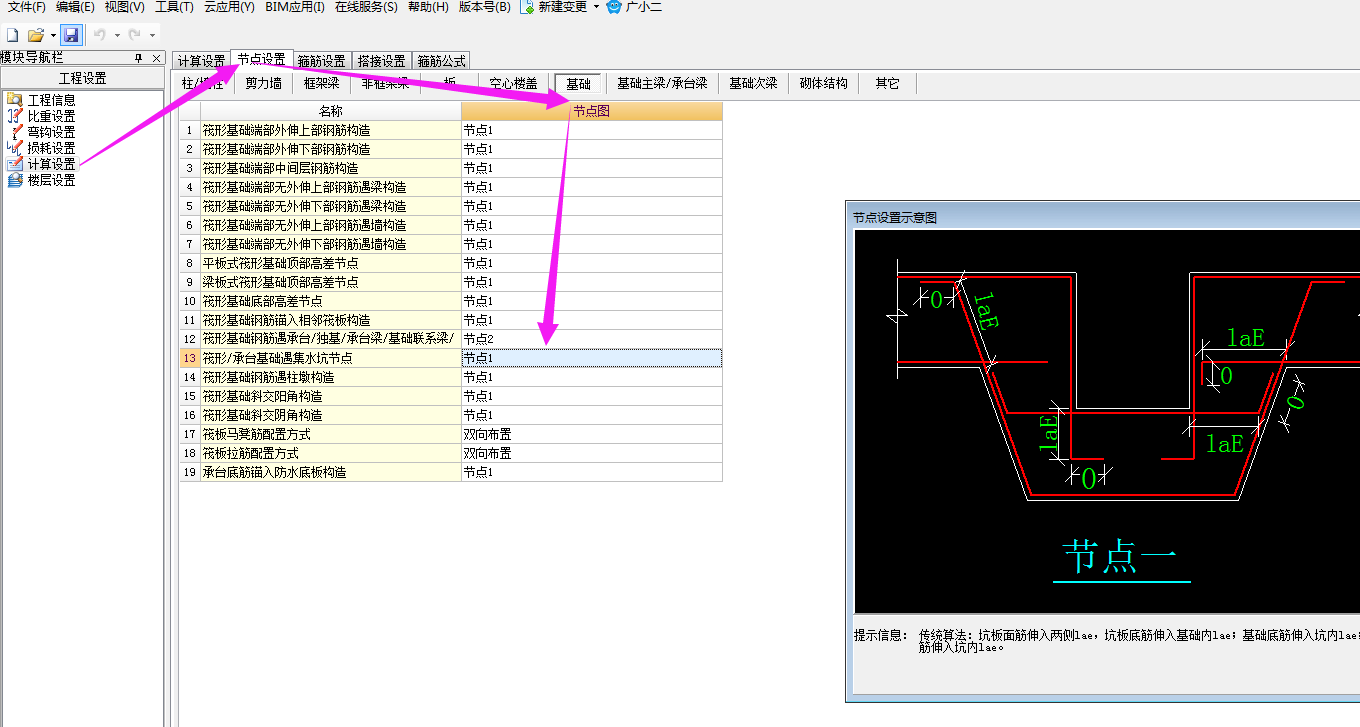Click the Undo arrow icon

pyautogui.click(x=100, y=35)
